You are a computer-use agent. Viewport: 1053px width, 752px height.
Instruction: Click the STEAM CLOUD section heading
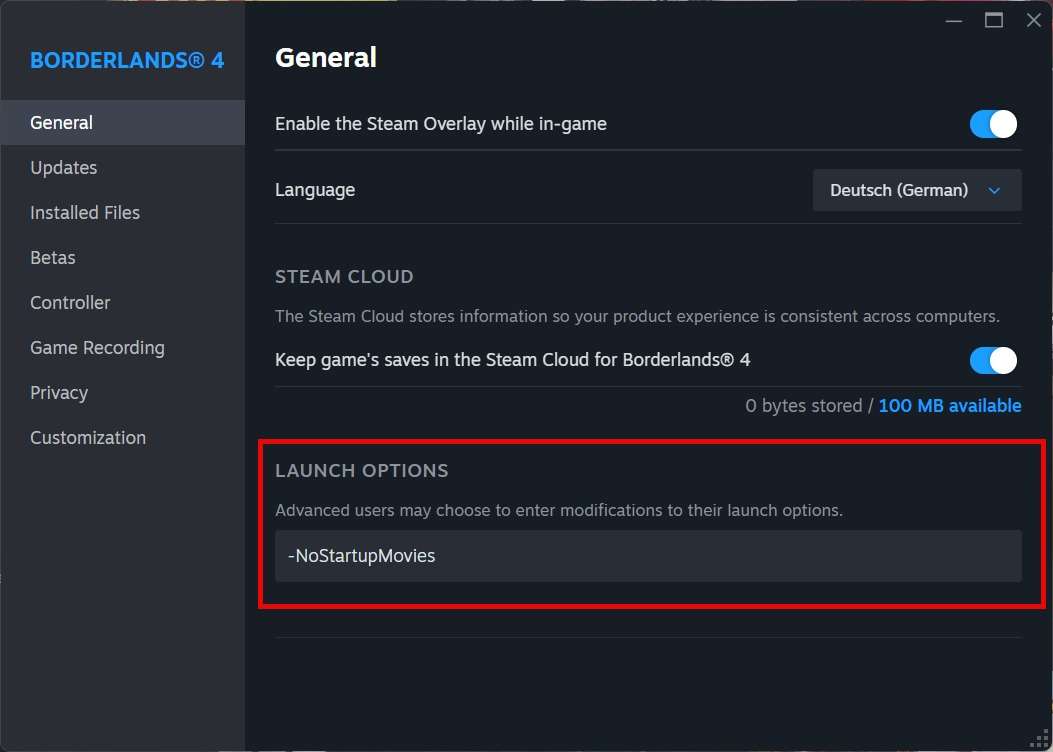[x=344, y=277]
